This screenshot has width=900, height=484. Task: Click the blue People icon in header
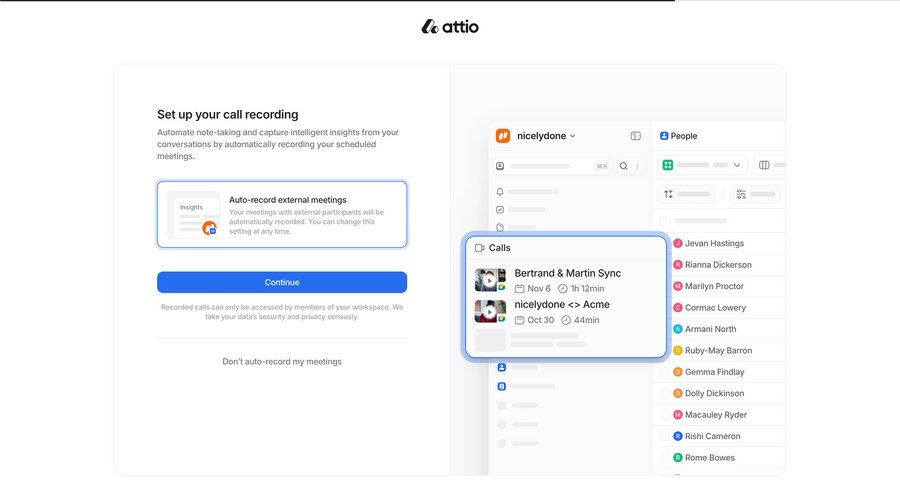point(664,136)
